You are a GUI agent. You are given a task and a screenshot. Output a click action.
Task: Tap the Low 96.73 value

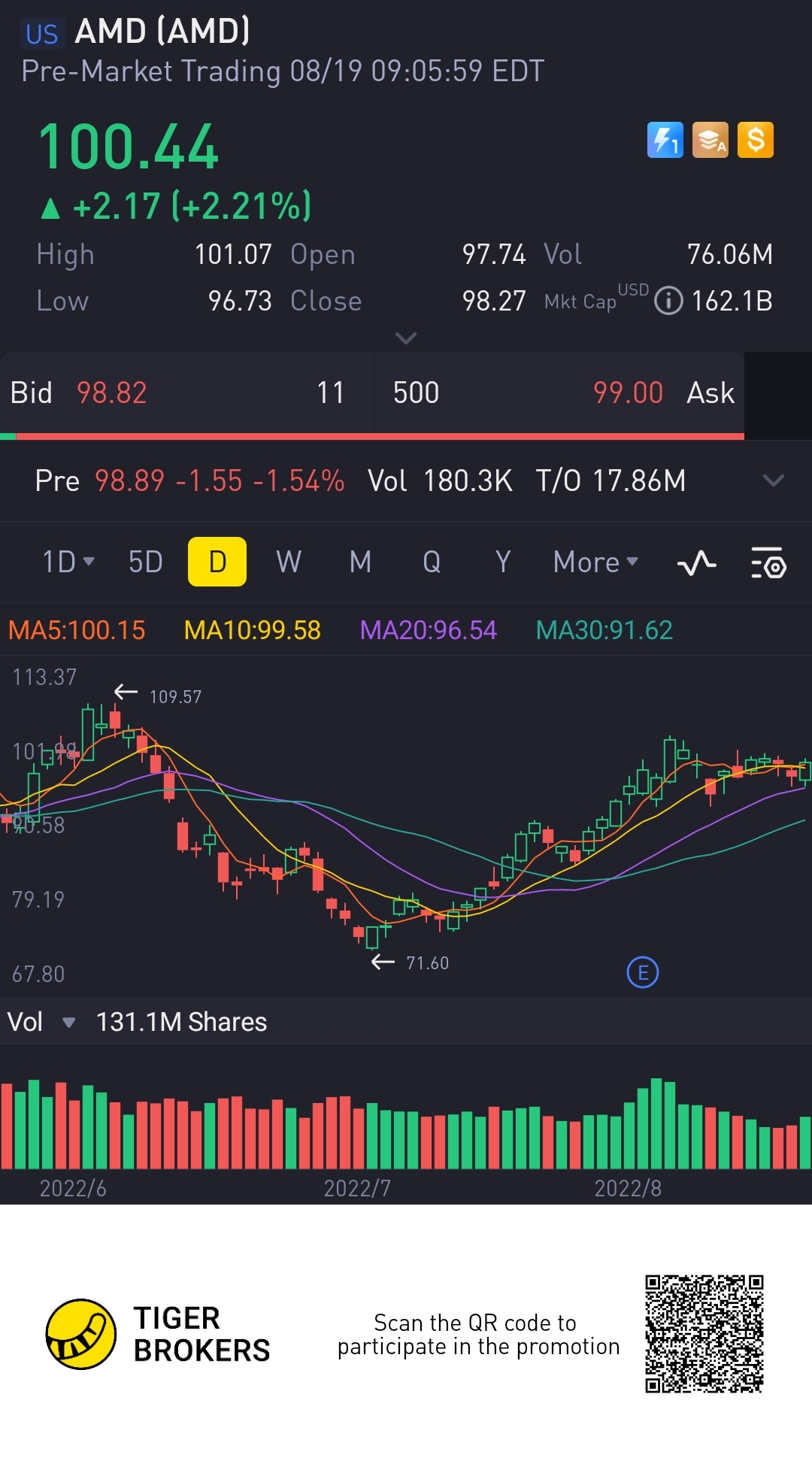(240, 301)
